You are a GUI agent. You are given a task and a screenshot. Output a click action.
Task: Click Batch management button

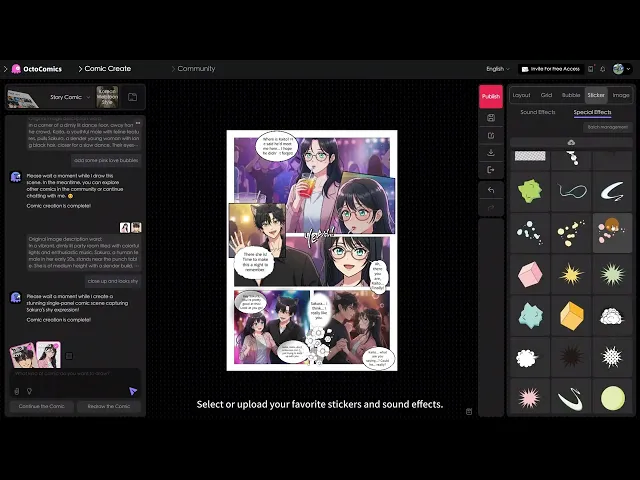click(x=607, y=127)
